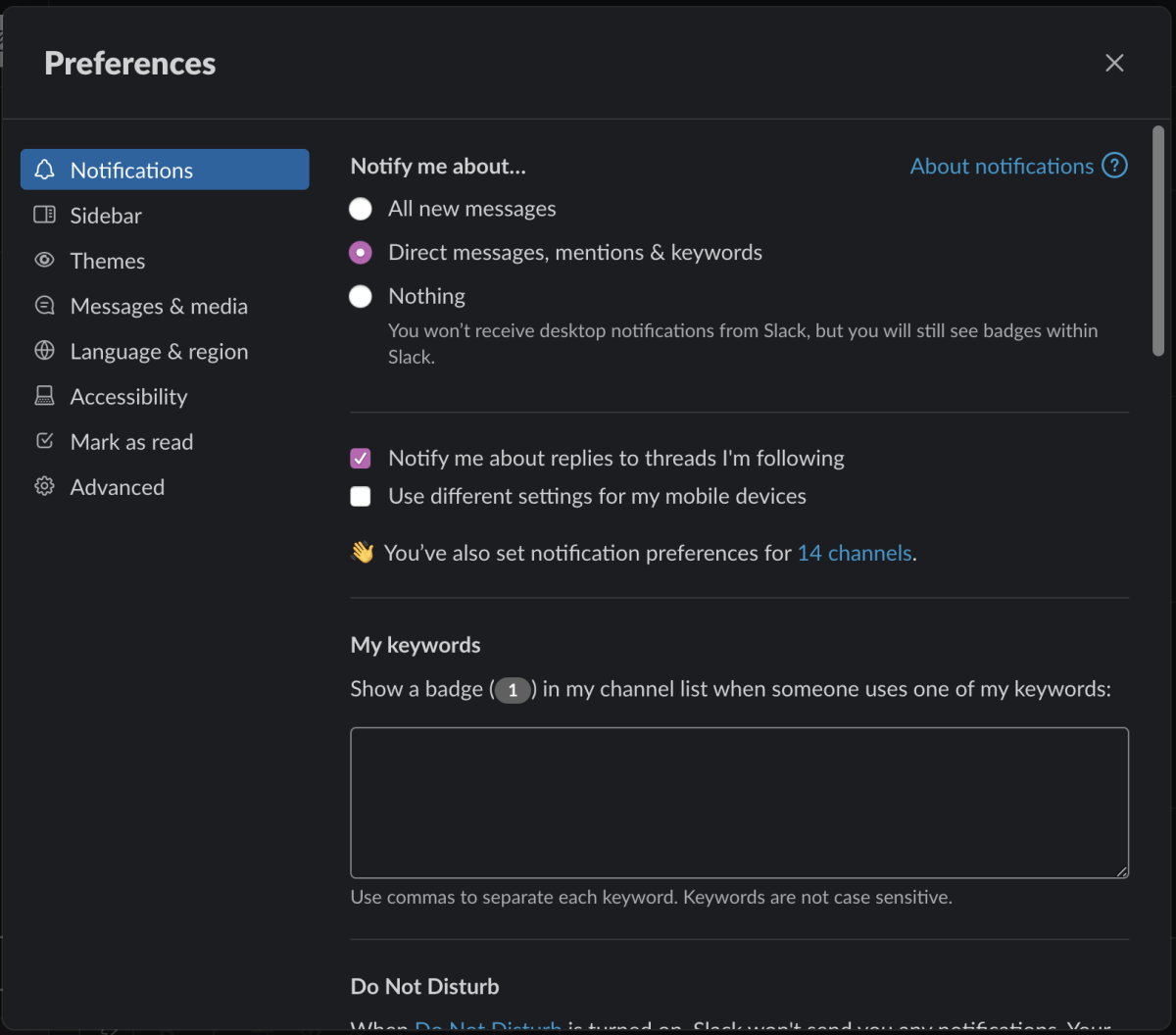Enable different settings for mobile devices
This screenshot has width=1176, height=1035.
coord(361,497)
